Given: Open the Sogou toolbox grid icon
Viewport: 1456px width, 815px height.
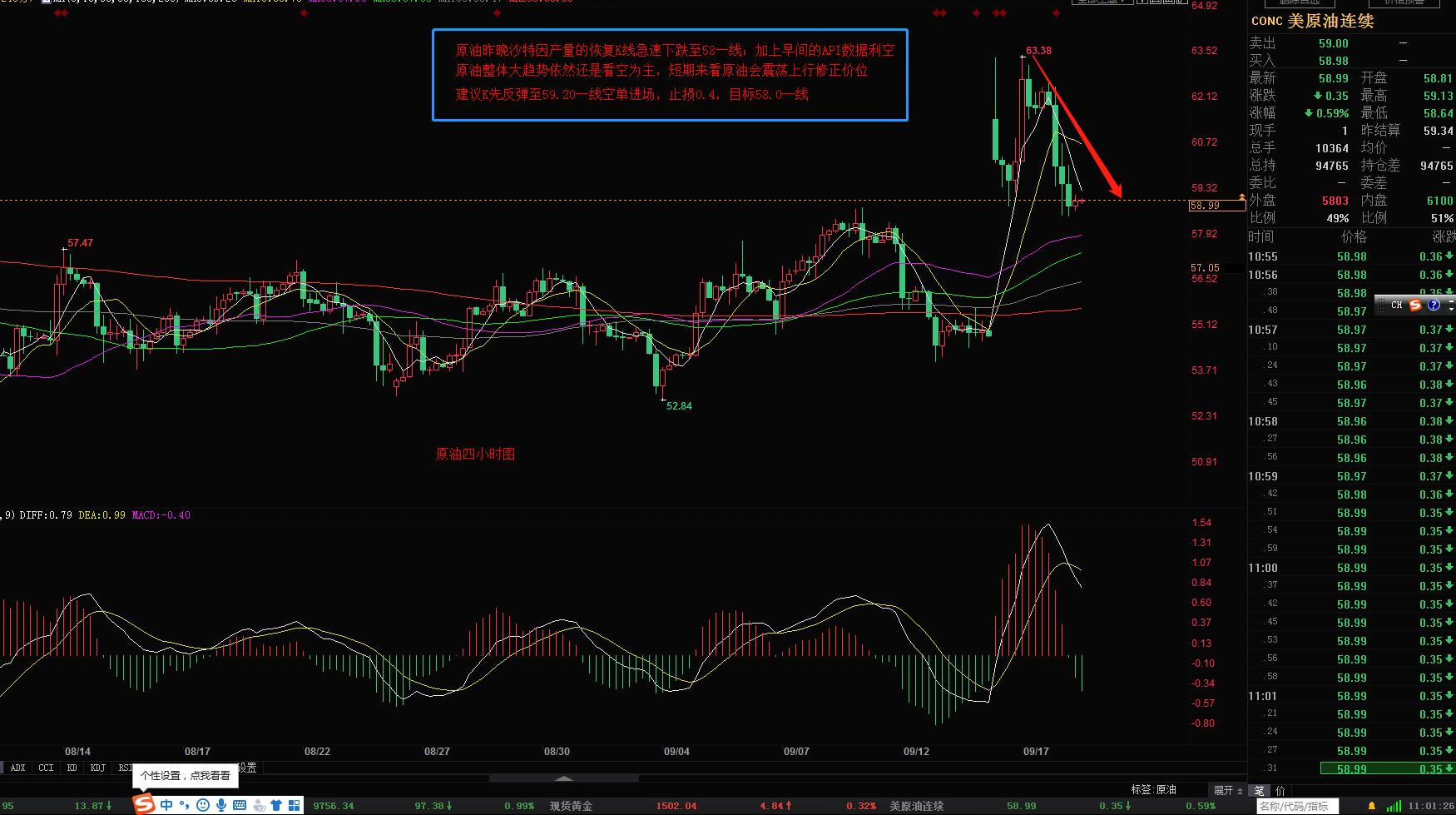Looking at the screenshot, I should point(295,805).
